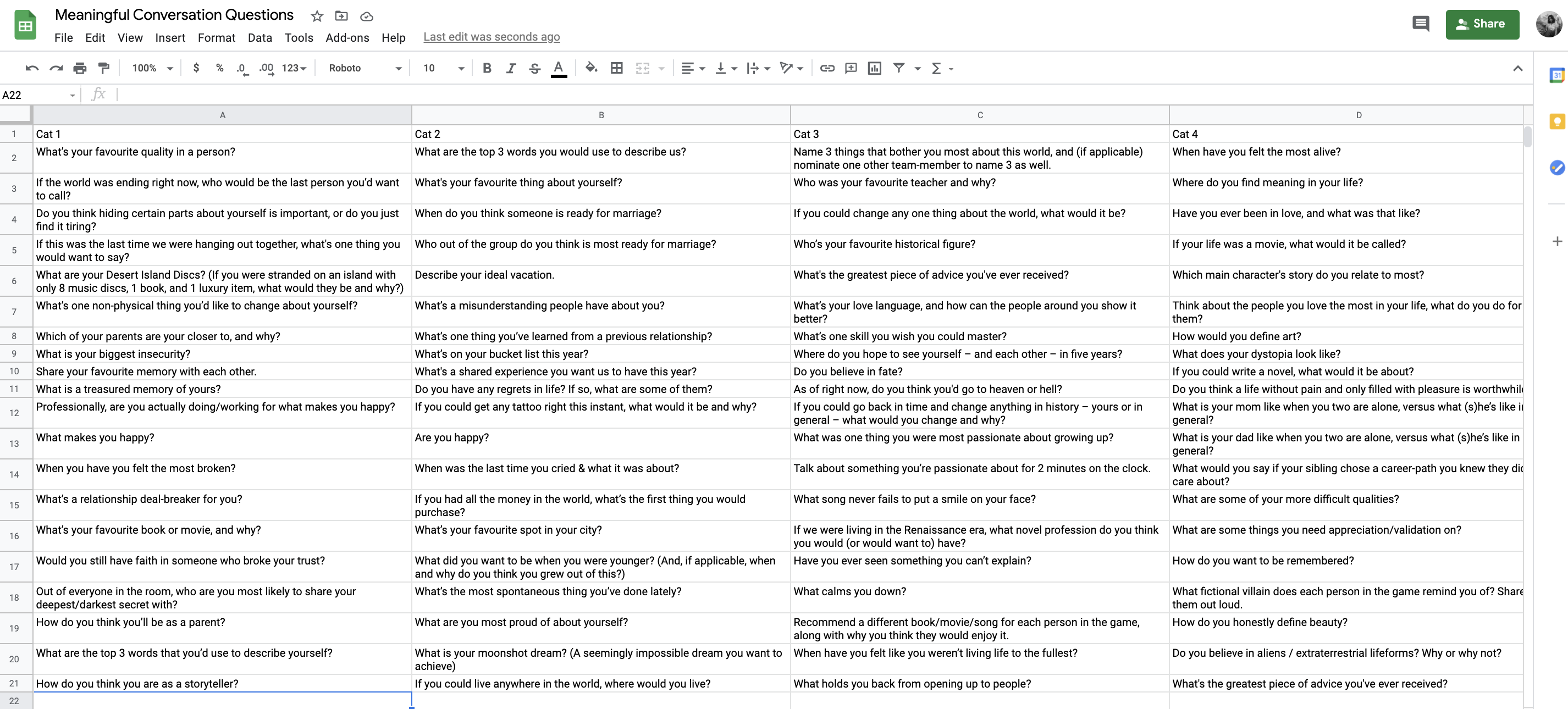Open the Roboto font dropdown
This screenshot has width=1568, height=709.
click(365, 68)
